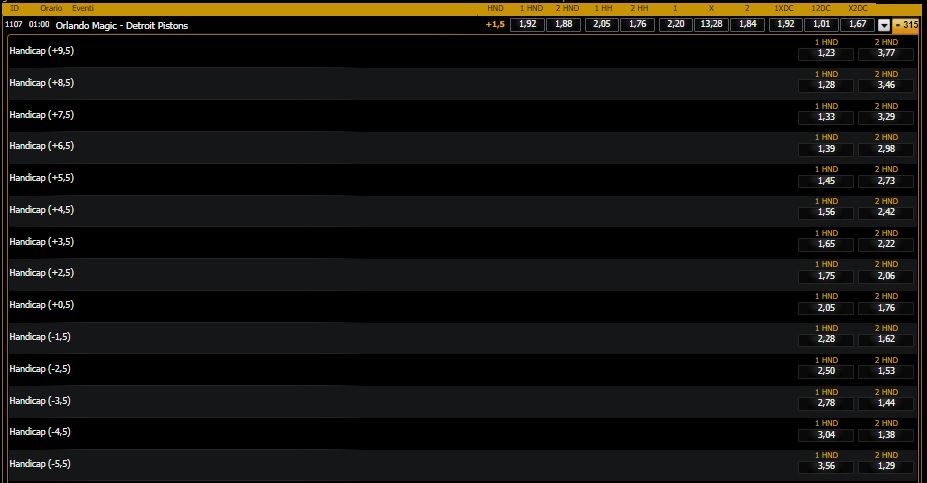Select Handicap (+2,5) 1 HND odds 1,75
Screen dimensions: 927x483
tap(826, 275)
